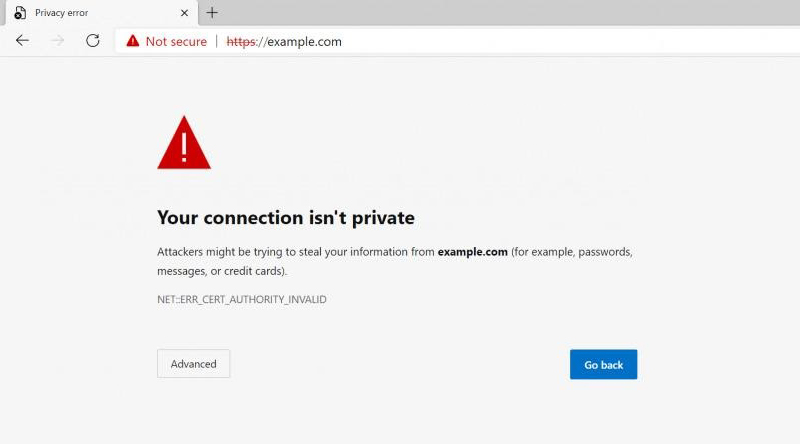Close the Privacy error tab

click(x=184, y=13)
